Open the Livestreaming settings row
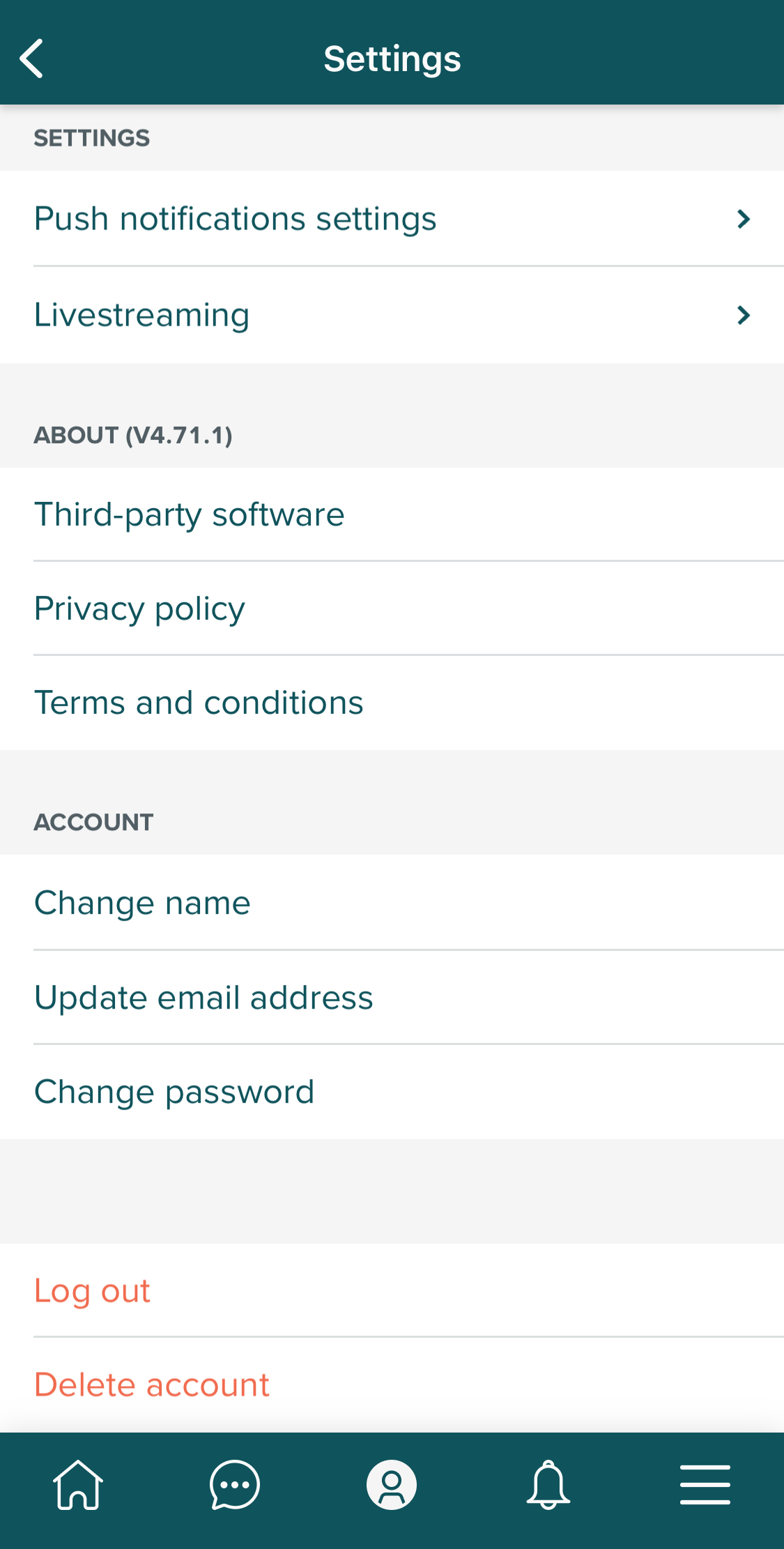Screen dimensions: 784x1549 [142, 315]
